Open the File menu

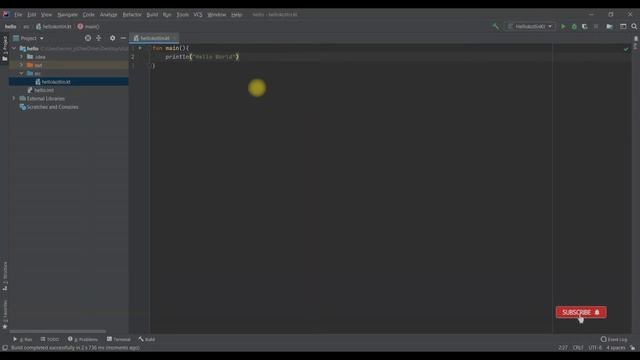click(18, 14)
